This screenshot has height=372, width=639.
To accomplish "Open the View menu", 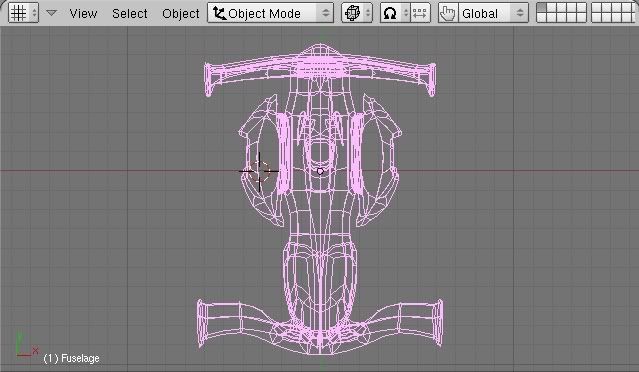I will pyautogui.click(x=83, y=13).
